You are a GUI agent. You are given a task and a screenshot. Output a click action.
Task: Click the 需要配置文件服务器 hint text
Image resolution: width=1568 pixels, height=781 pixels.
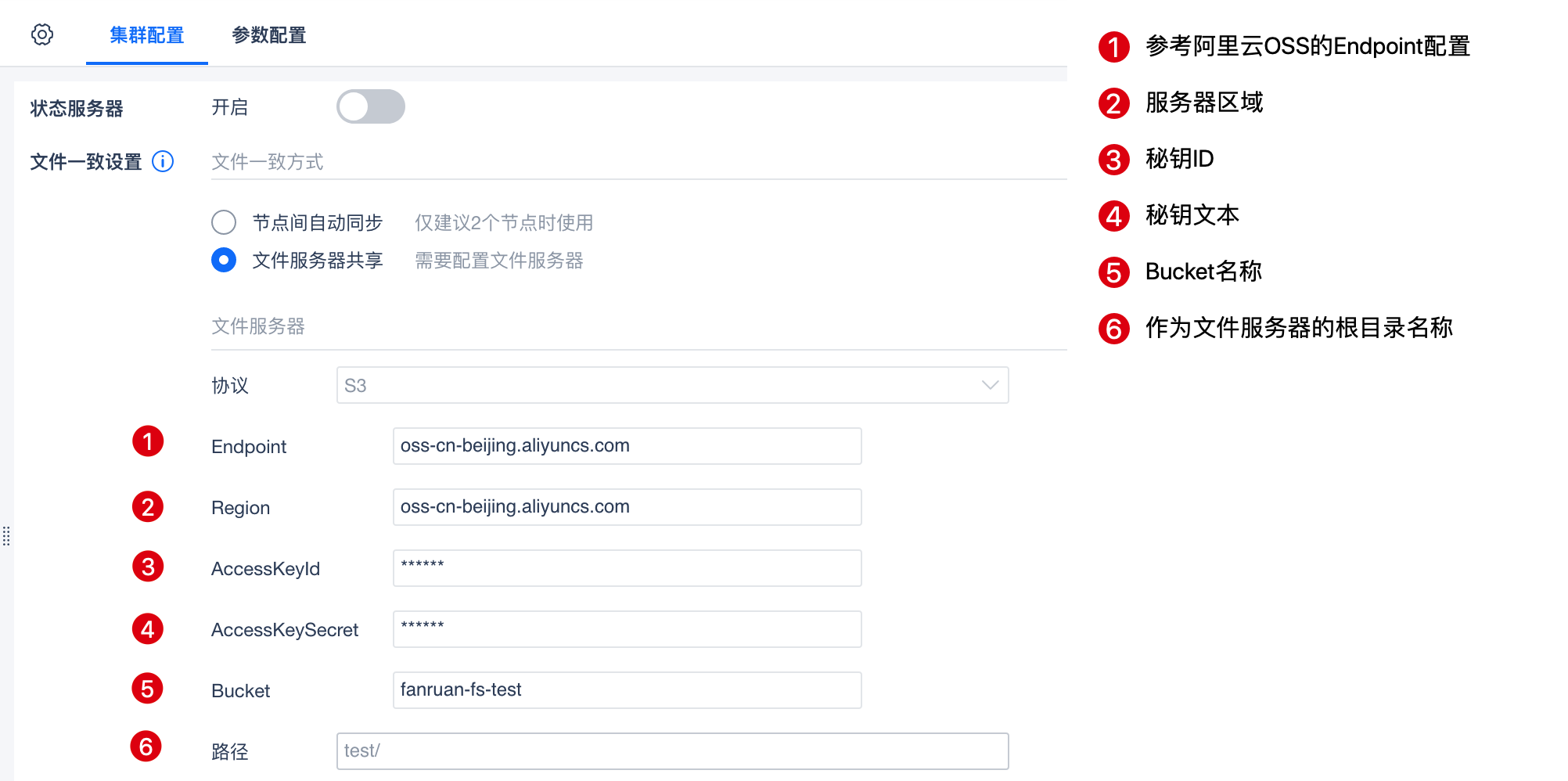pyautogui.click(x=499, y=261)
